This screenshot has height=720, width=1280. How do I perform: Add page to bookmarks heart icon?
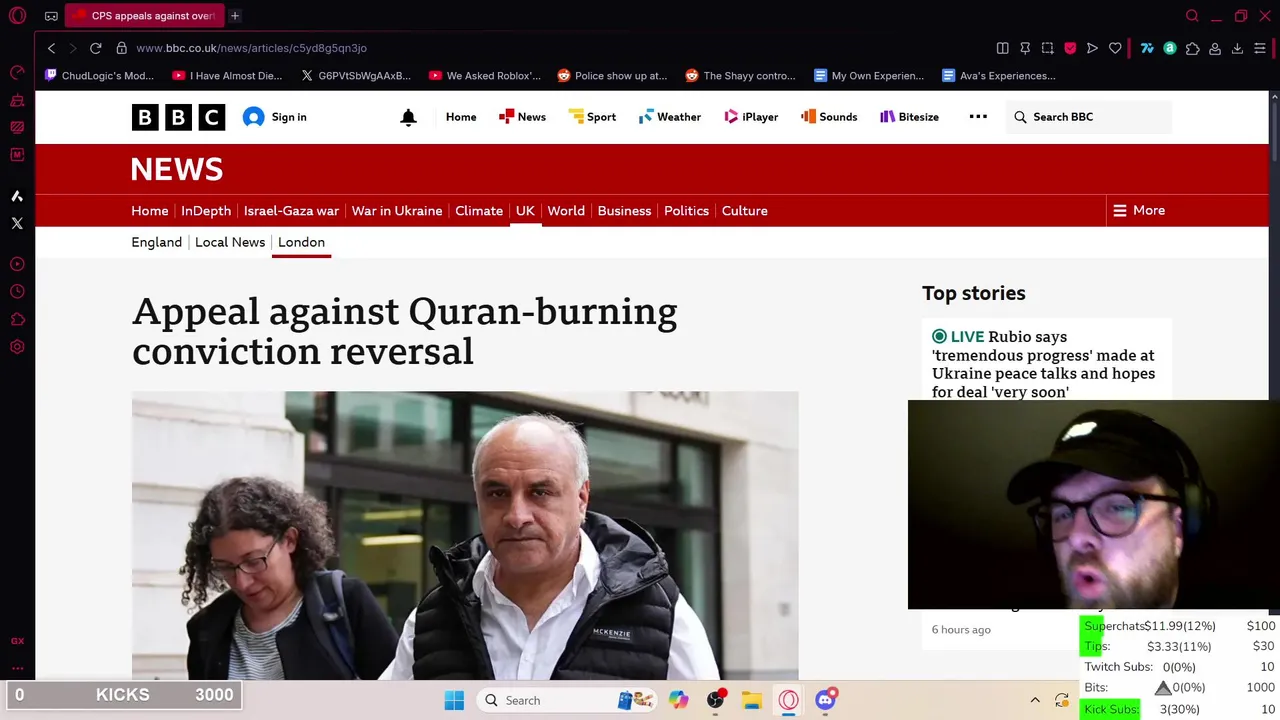click(1115, 48)
